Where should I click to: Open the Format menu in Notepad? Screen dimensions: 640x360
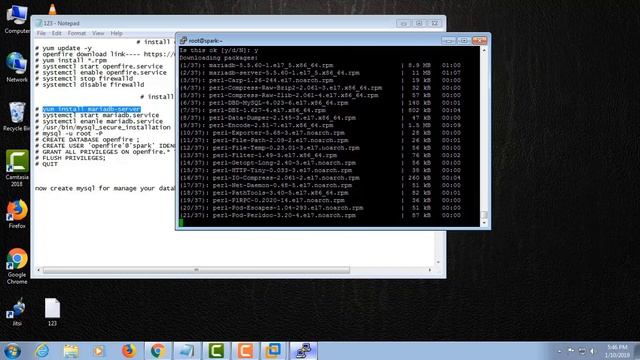click(x=77, y=33)
